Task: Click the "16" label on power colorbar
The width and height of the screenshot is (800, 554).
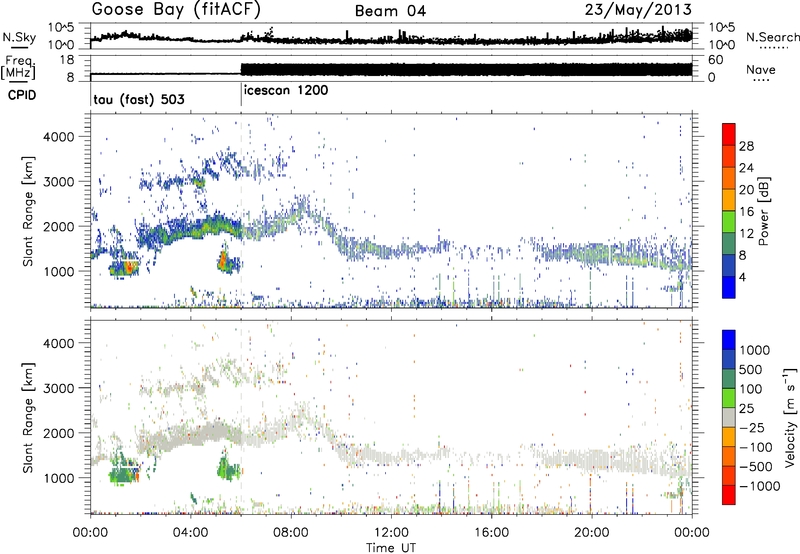Action: [x=746, y=212]
